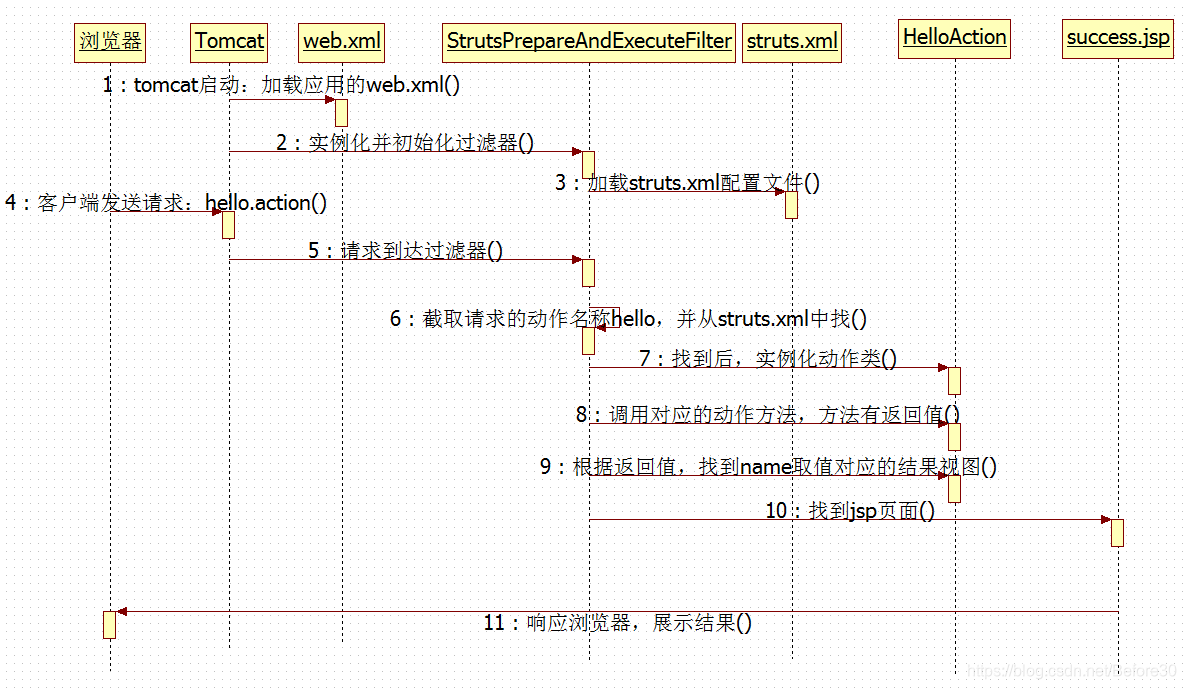
Task: Select activation bar on web.xml lifeline
Action: point(342,113)
